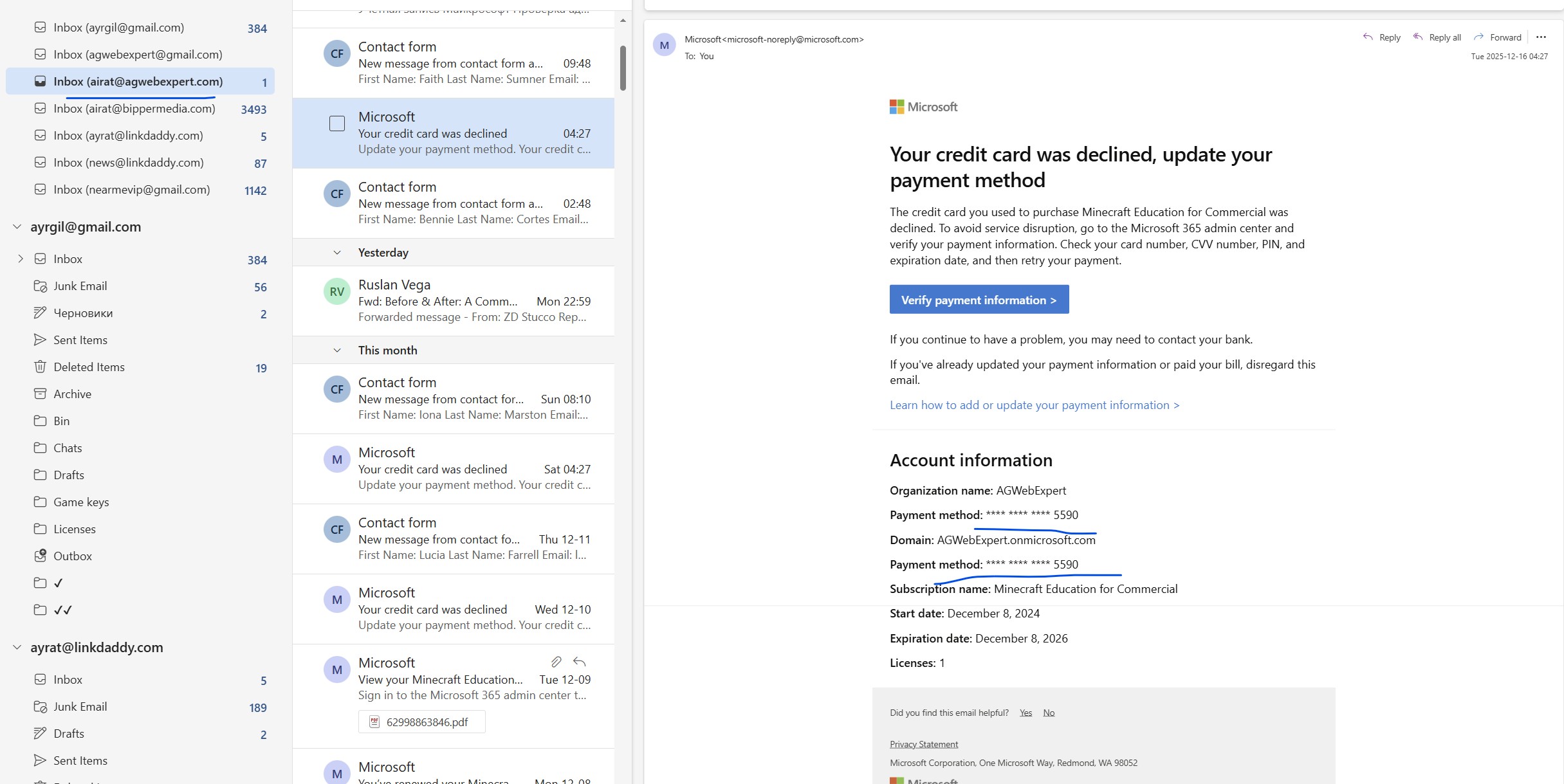
Task: Click the Reply all double-arrow icon
Action: (1417, 37)
